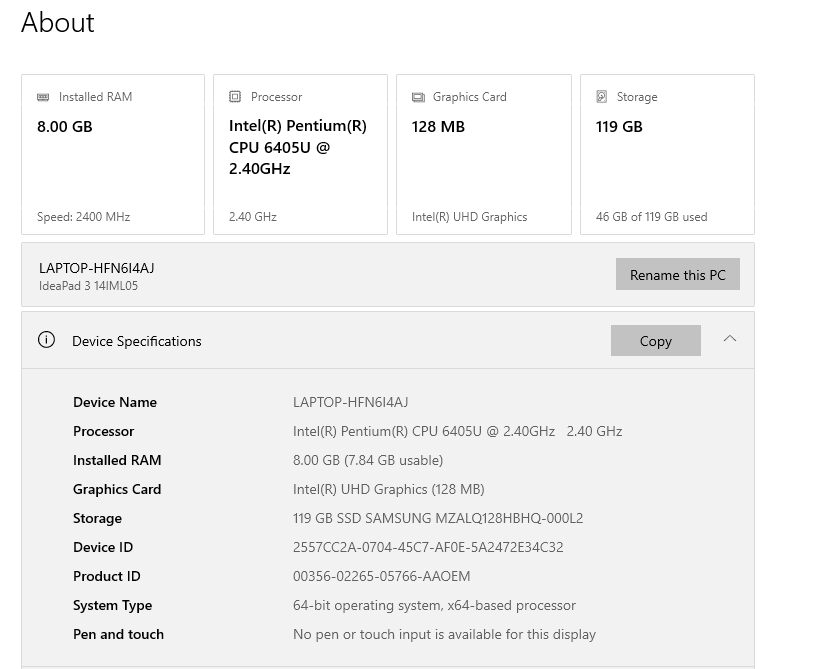Viewport: 819px width, 669px height.
Task: Open the Installed RAM 8.00 GB card
Action: pyautogui.click(x=113, y=154)
